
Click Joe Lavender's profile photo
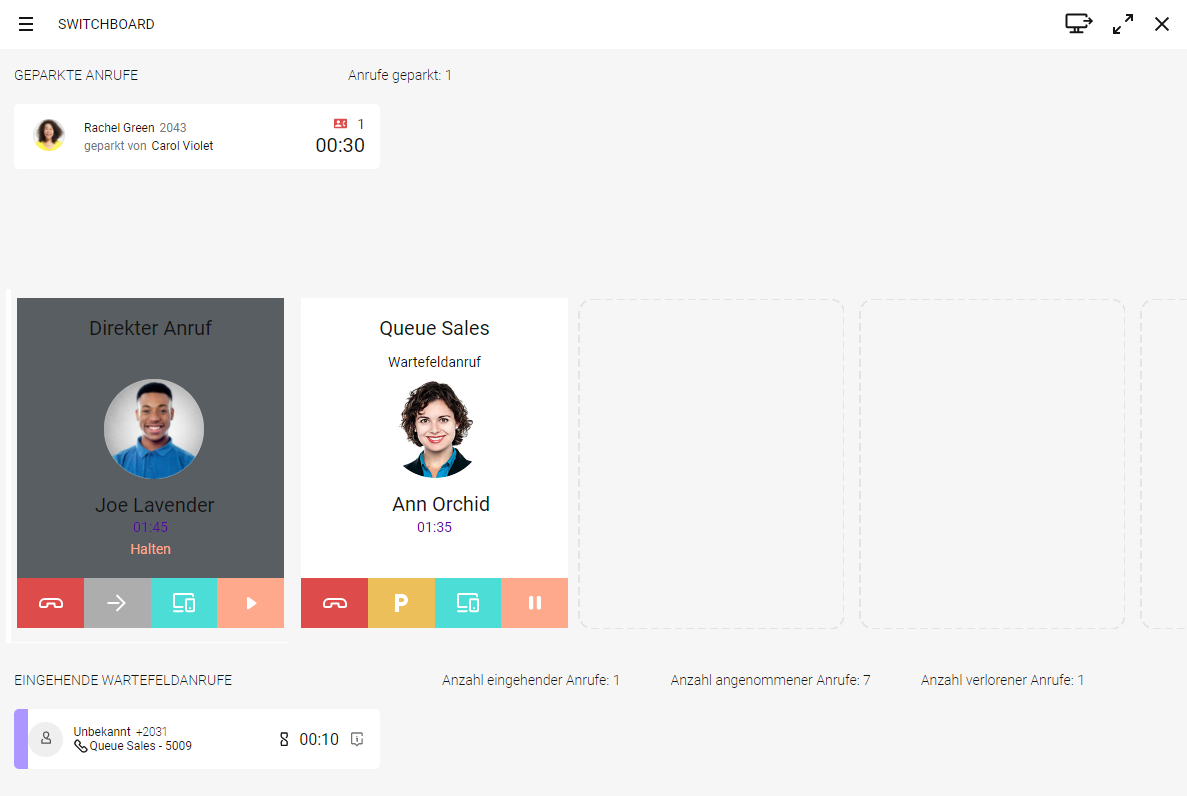click(x=154, y=429)
